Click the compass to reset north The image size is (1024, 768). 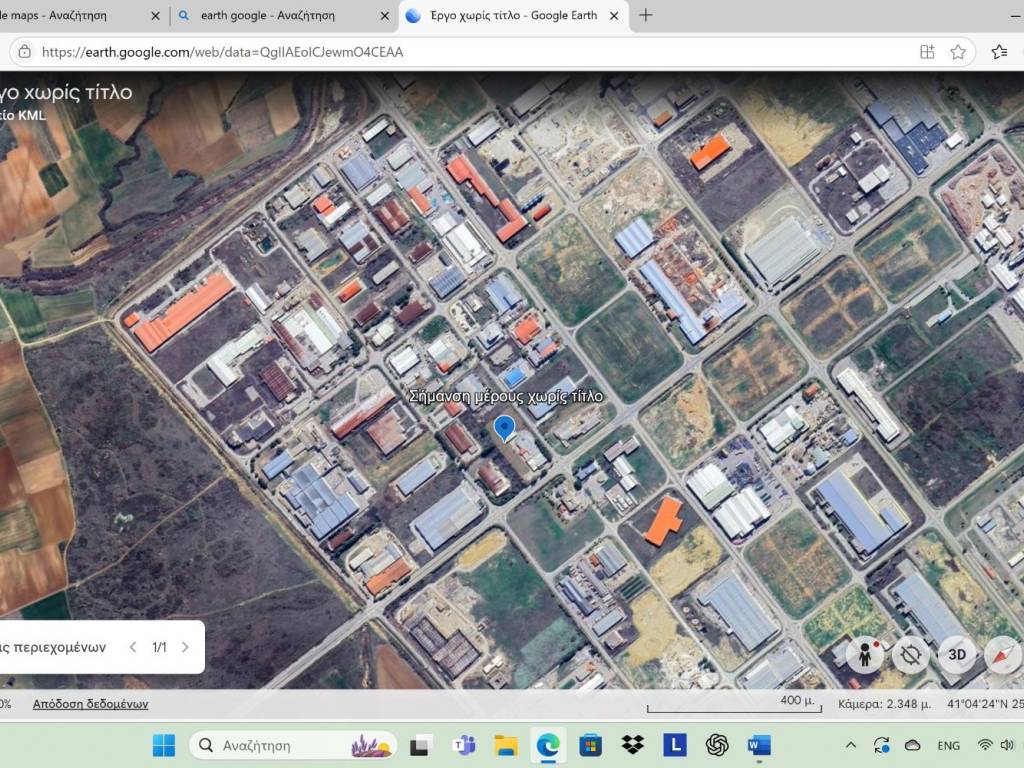1002,655
